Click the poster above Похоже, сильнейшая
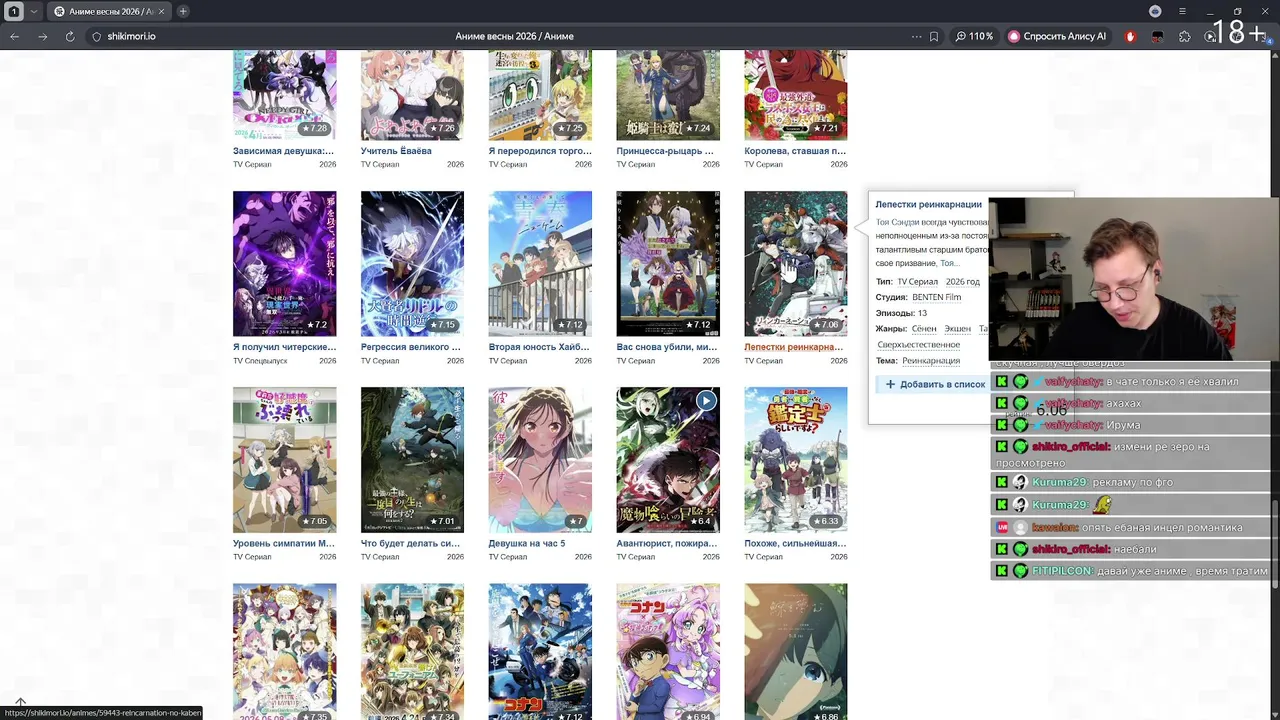1280x720 pixels. click(x=796, y=460)
